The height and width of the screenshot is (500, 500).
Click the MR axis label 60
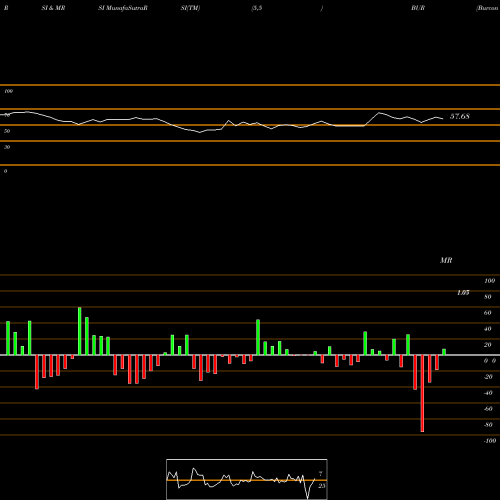pyautogui.click(x=488, y=313)
